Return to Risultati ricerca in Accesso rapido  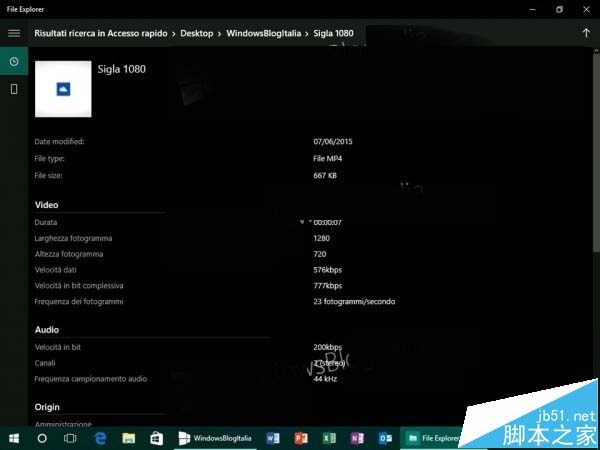[101, 33]
